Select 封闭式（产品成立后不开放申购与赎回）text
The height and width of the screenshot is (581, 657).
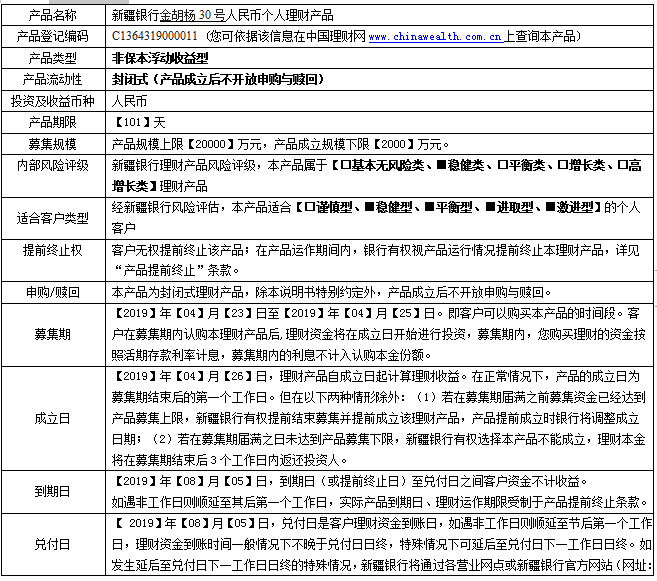click(x=218, y=79)
